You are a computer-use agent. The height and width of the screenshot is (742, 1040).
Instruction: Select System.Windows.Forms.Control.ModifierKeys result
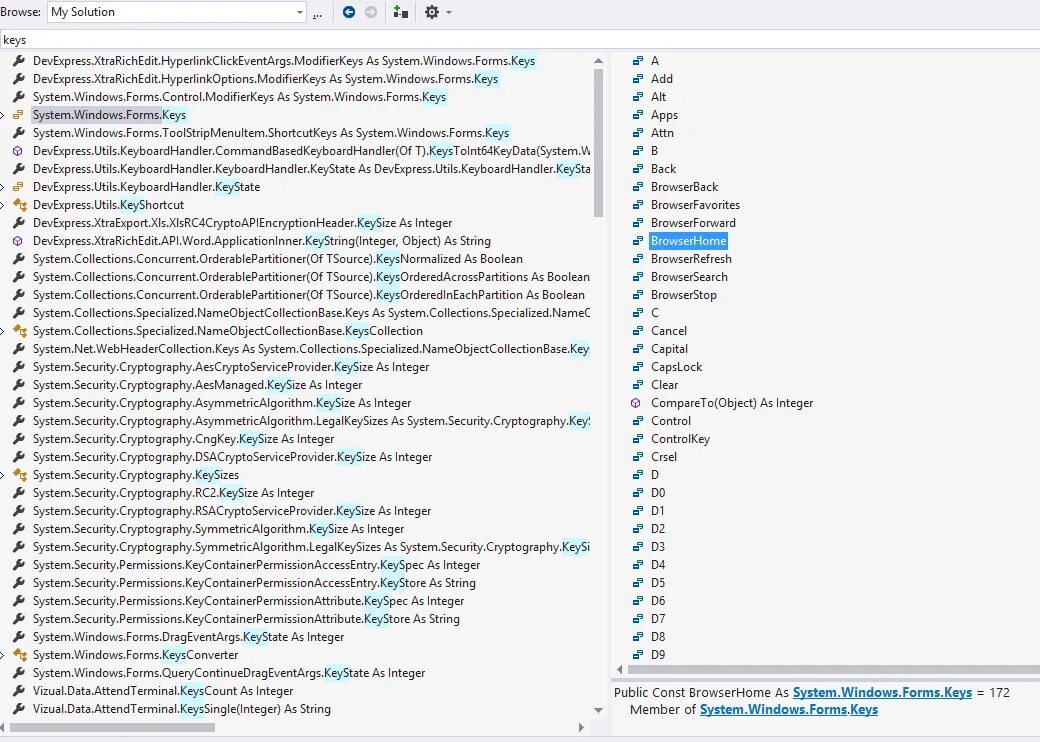point(239,97)
